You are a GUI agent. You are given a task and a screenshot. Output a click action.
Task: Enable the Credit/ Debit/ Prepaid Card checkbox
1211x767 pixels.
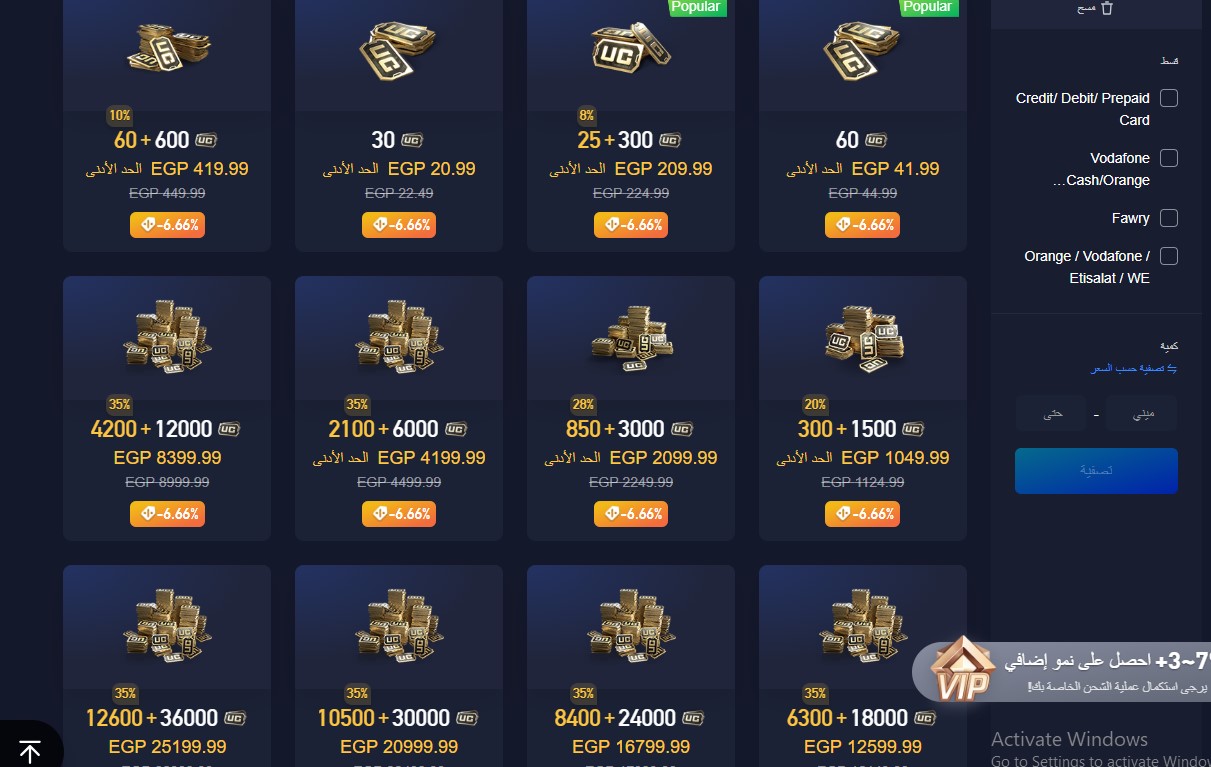click(1168, 98)
